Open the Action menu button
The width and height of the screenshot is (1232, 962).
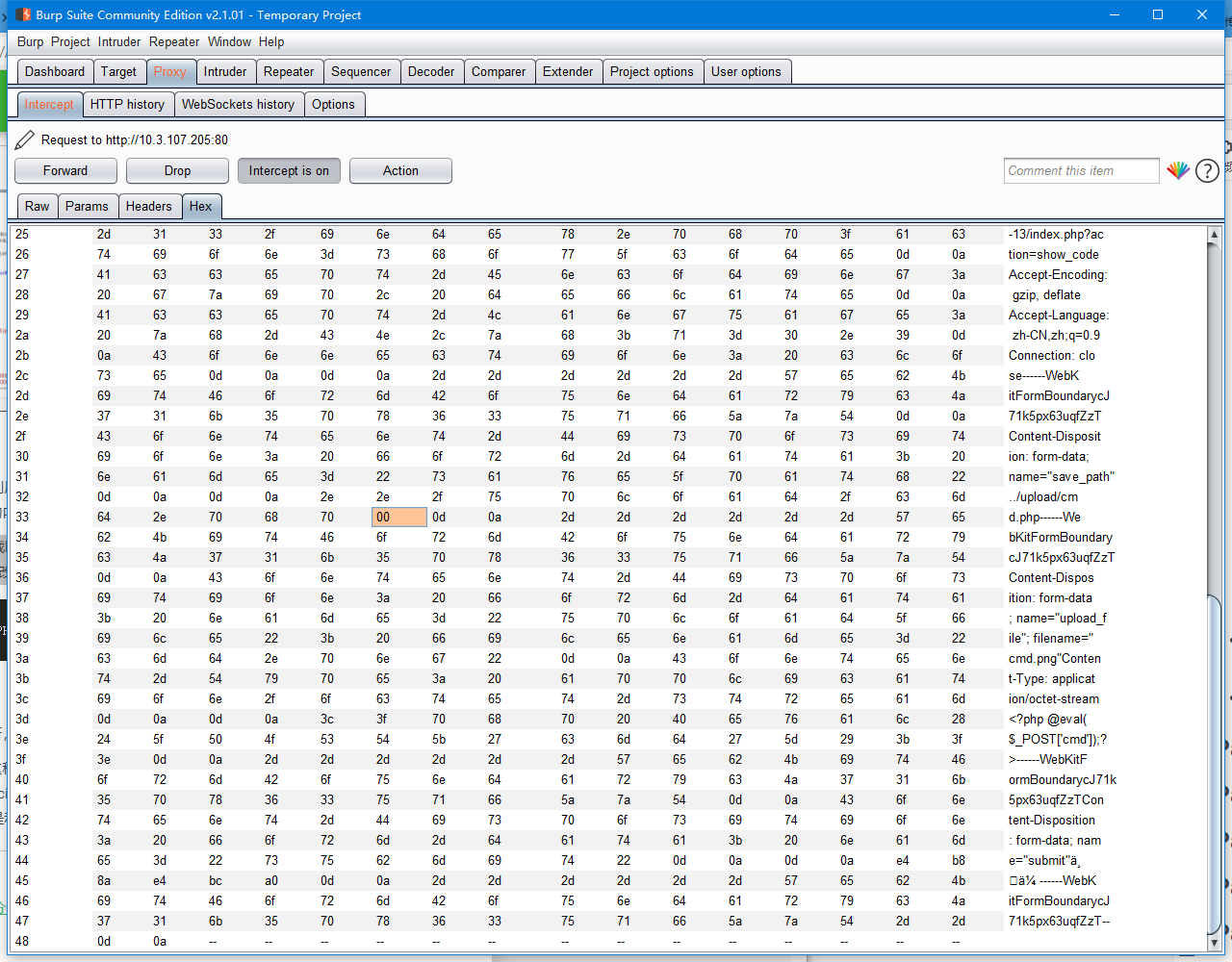400,170
